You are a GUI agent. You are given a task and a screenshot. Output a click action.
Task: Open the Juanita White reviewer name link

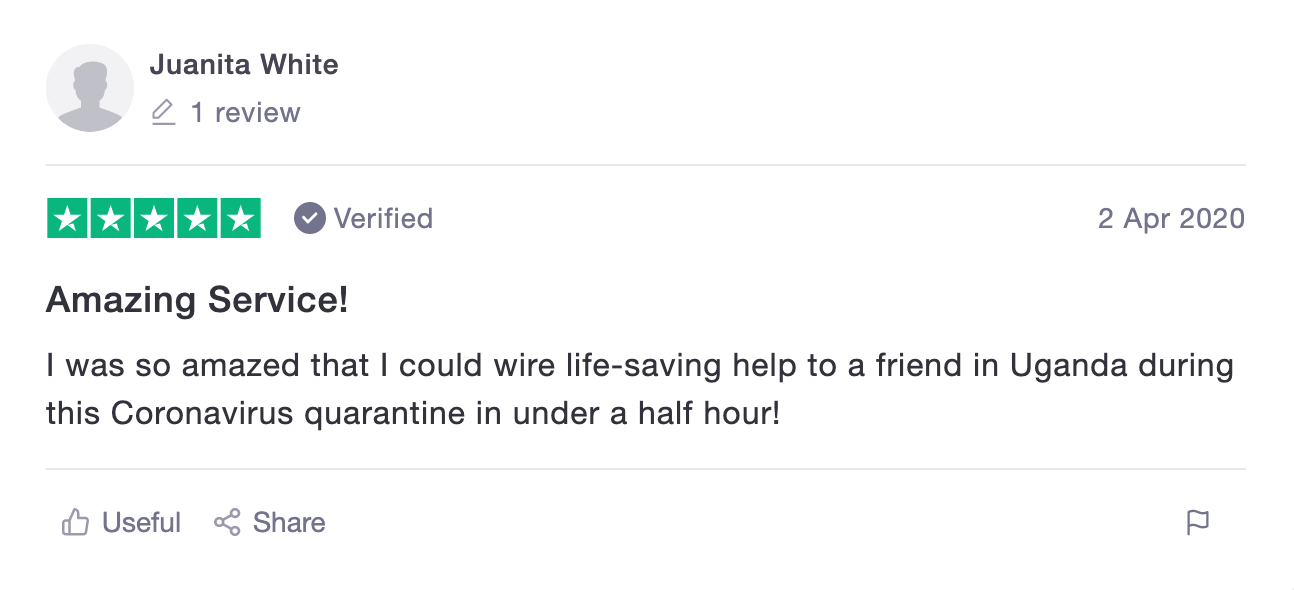click(x=244, y=65)
